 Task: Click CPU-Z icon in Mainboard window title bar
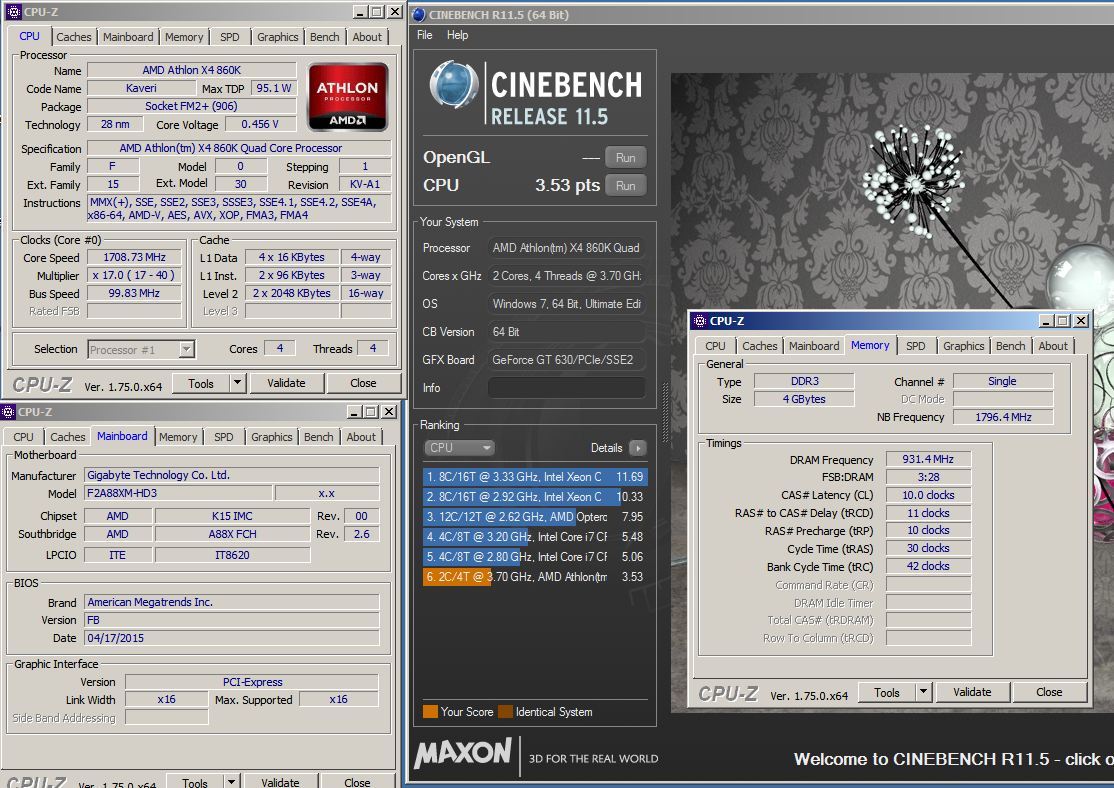[8, 412]
